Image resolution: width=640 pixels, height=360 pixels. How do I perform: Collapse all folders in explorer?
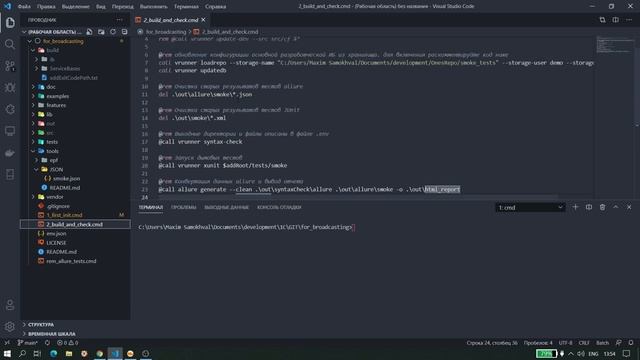(124, 31)
